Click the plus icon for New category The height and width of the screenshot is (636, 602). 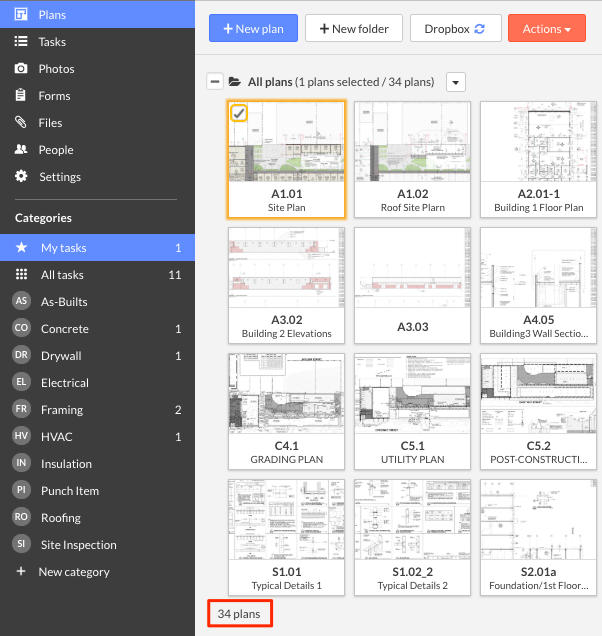(x=21, y=572)
